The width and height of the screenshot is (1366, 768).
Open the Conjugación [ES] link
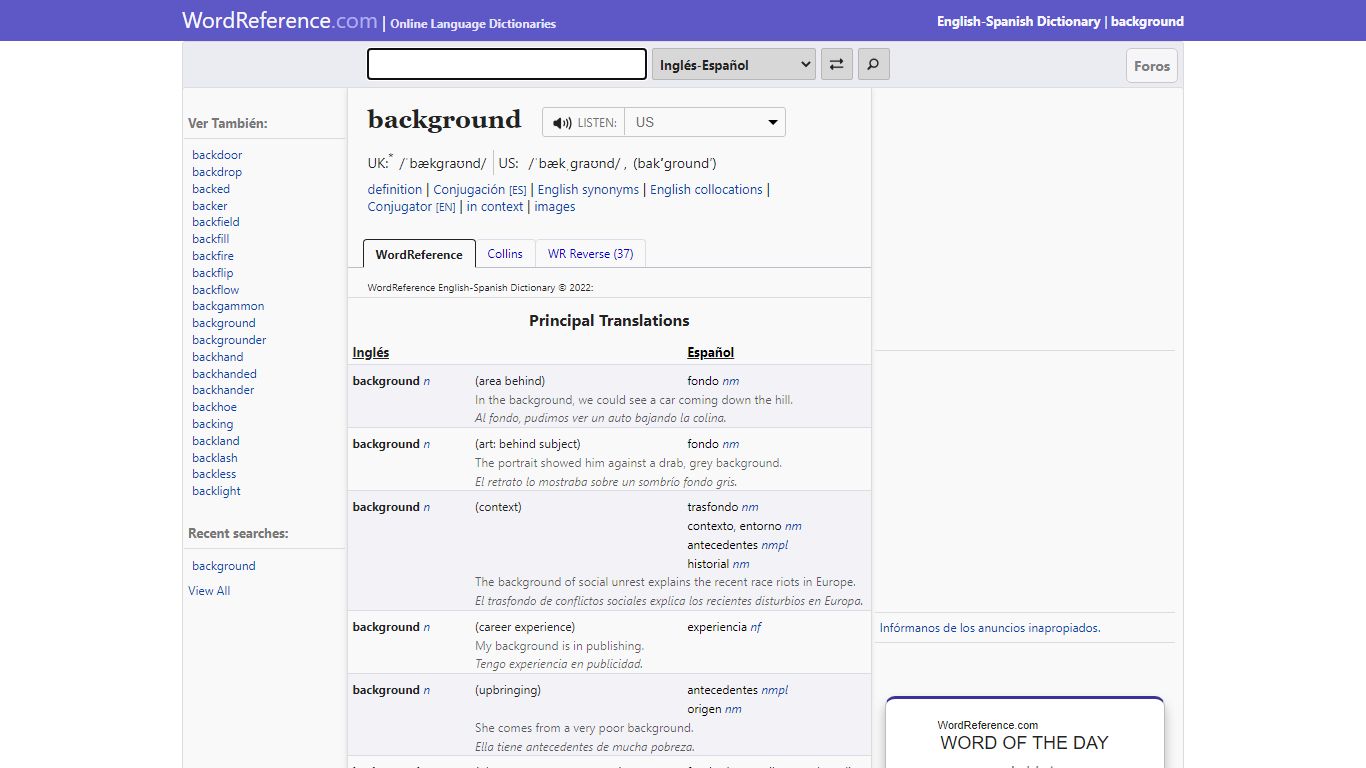pyautogui.click(x=480, y=189)
